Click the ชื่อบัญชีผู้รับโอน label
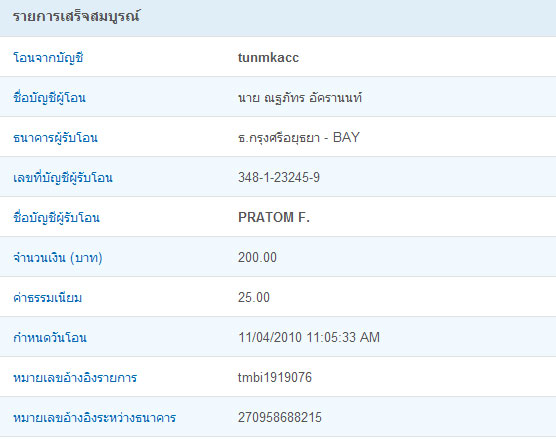556x439 pixels. point(56,217)
